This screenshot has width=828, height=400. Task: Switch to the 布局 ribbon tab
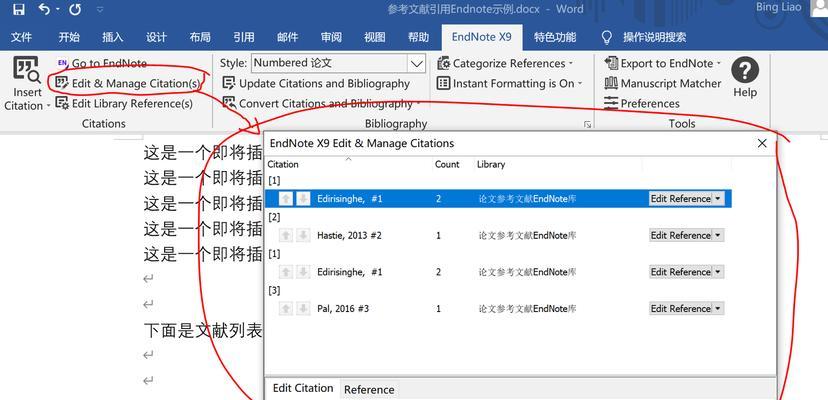(x=200, y=37)
